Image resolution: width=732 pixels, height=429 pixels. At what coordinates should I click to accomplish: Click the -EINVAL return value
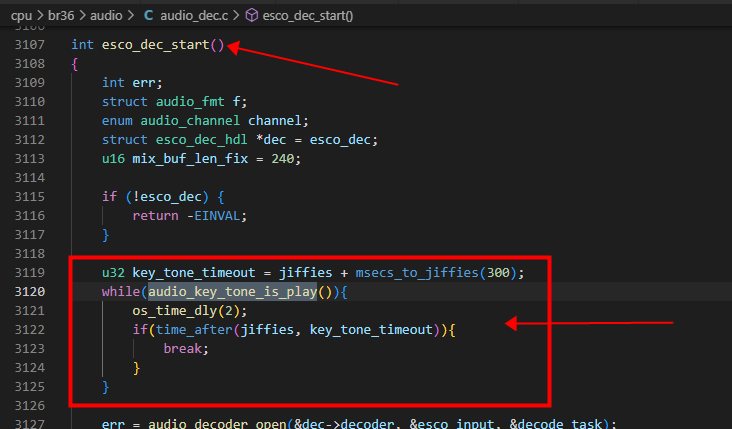[213, 216]
